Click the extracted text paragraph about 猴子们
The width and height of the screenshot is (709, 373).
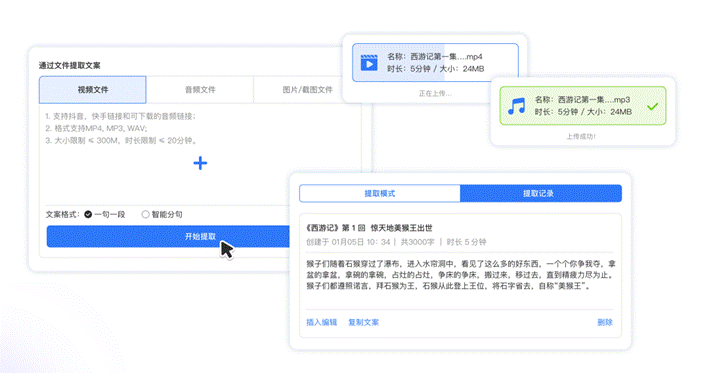(x=461, y=275)
